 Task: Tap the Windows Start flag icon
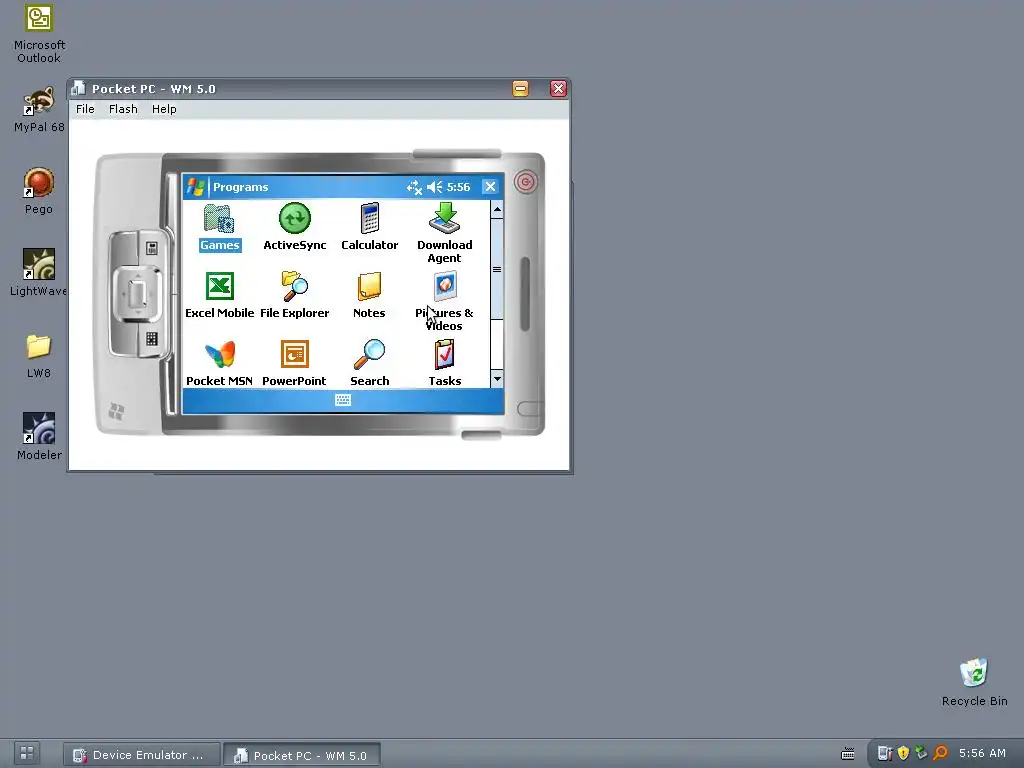click(x=195, y=187)
